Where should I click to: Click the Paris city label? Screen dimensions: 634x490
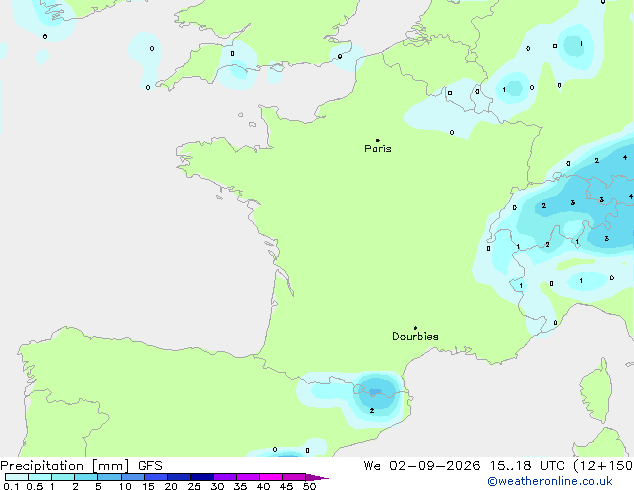[378, 149]
